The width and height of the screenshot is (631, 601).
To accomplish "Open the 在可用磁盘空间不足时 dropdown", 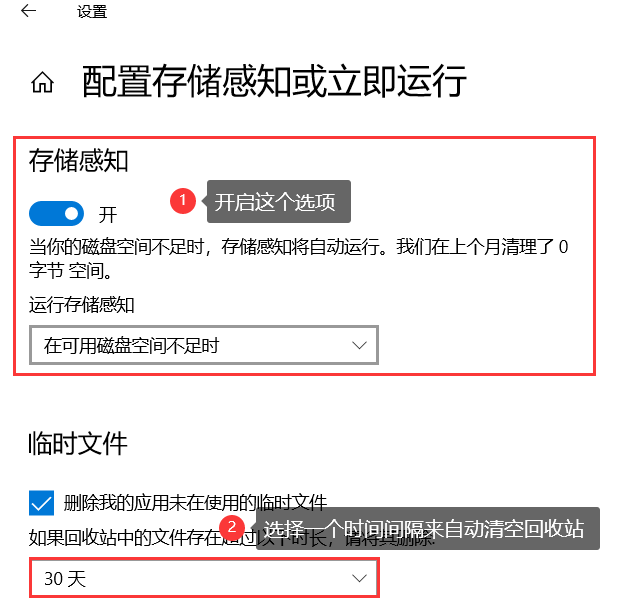I will pyautogui.click(x=204, y=345).
